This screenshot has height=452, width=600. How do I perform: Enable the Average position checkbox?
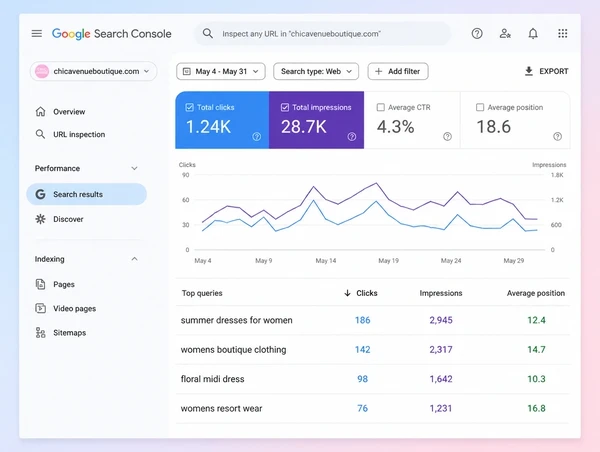tap(480, 107)
